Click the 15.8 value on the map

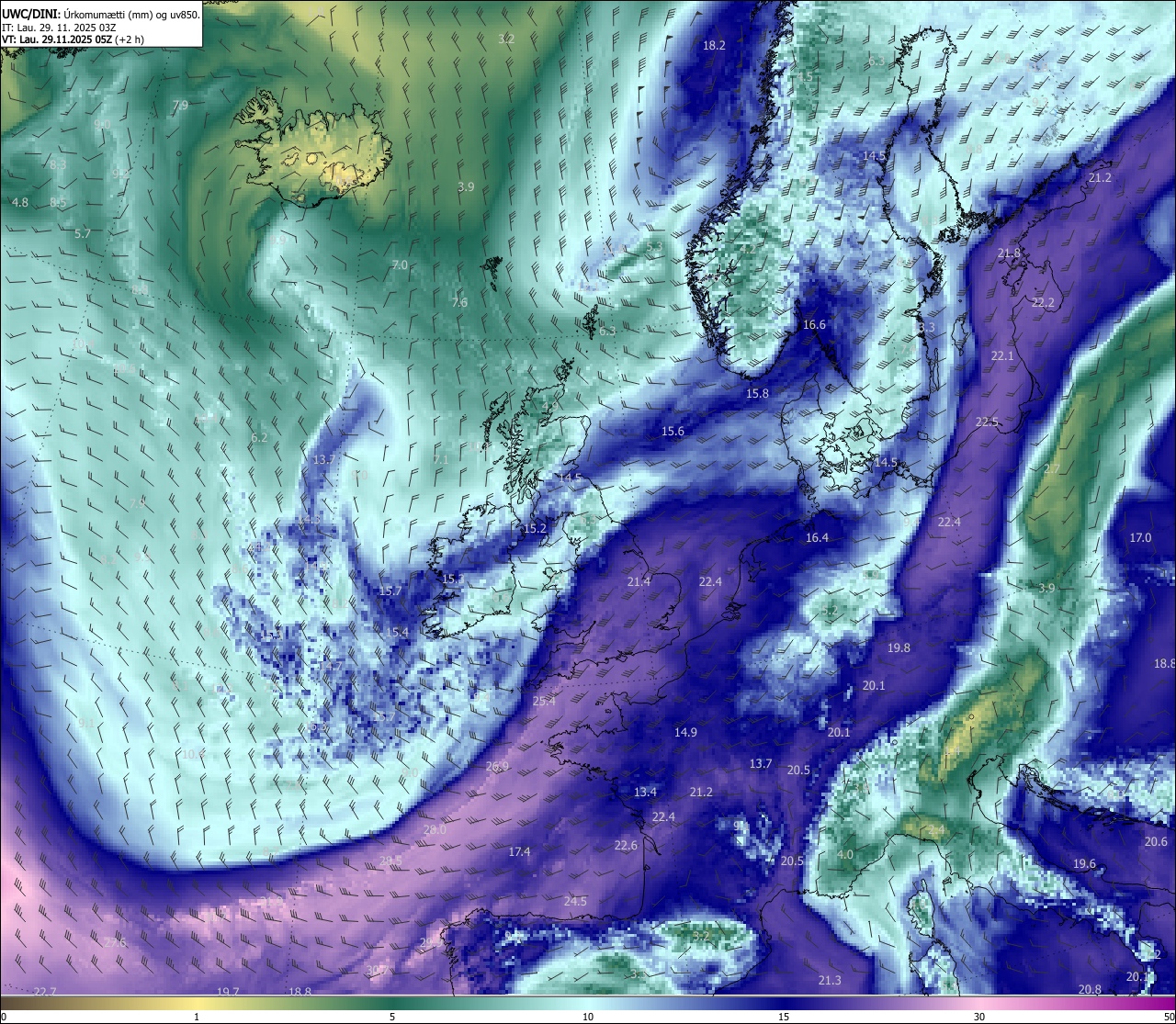[757, 393]
